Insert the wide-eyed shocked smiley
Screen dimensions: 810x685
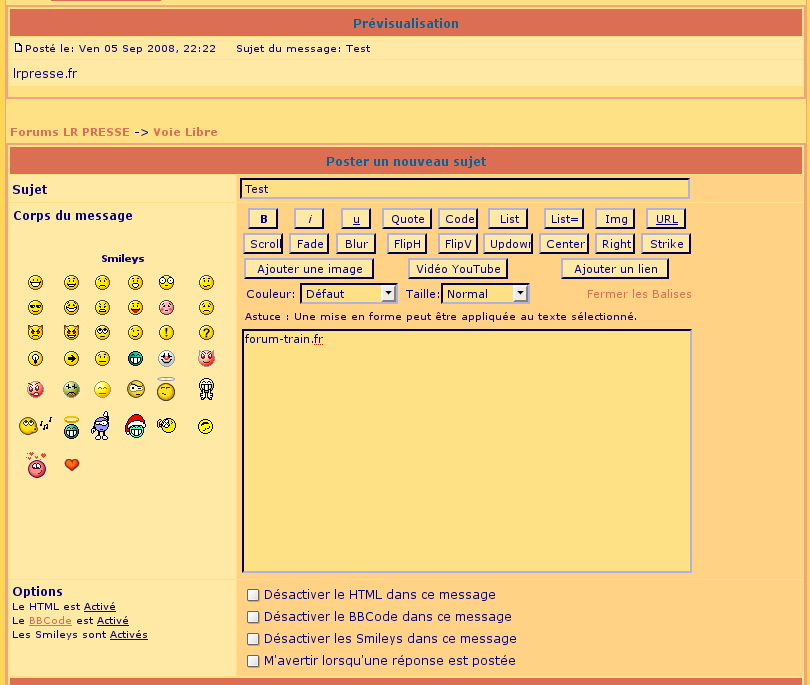pos(166,282)
